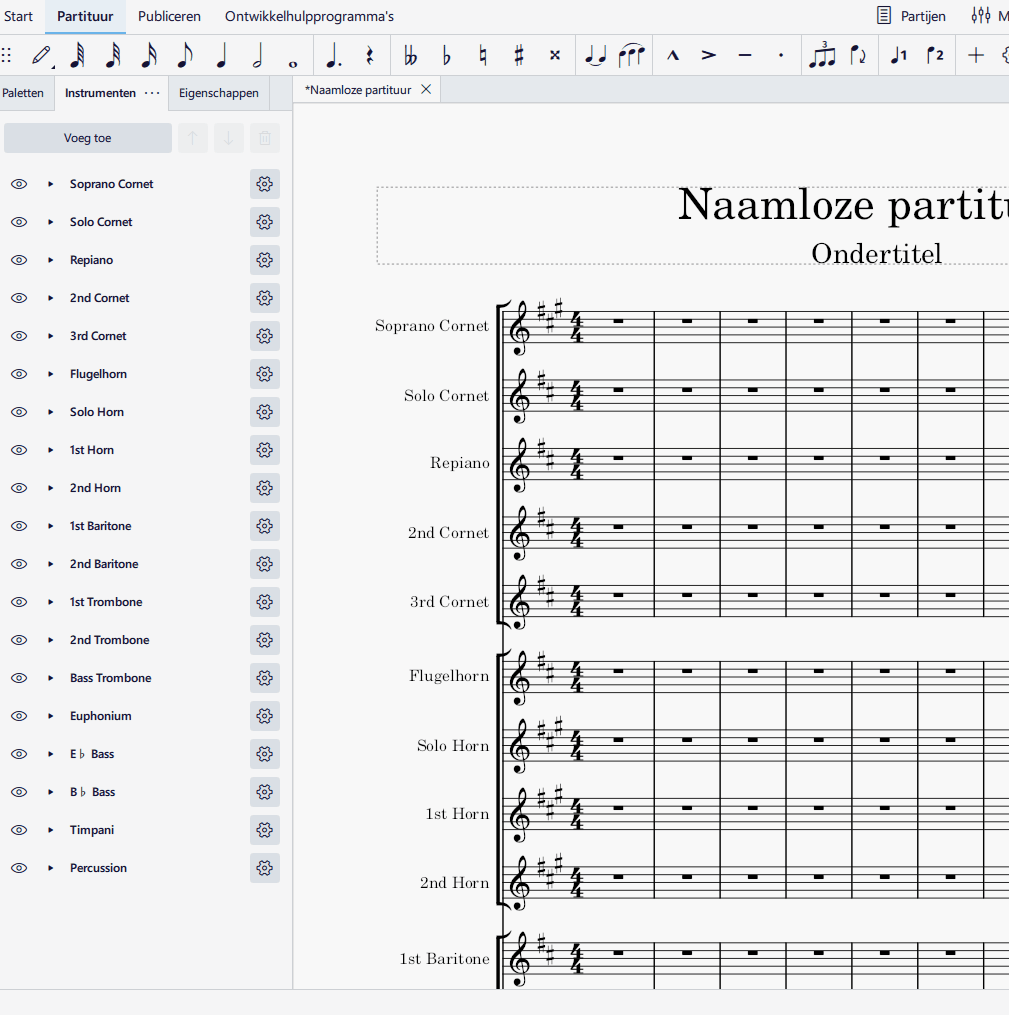Hide the Soprano Cornet instrument
The width and height of the screenshot is (1009, 1015).
tap(19, 184)
